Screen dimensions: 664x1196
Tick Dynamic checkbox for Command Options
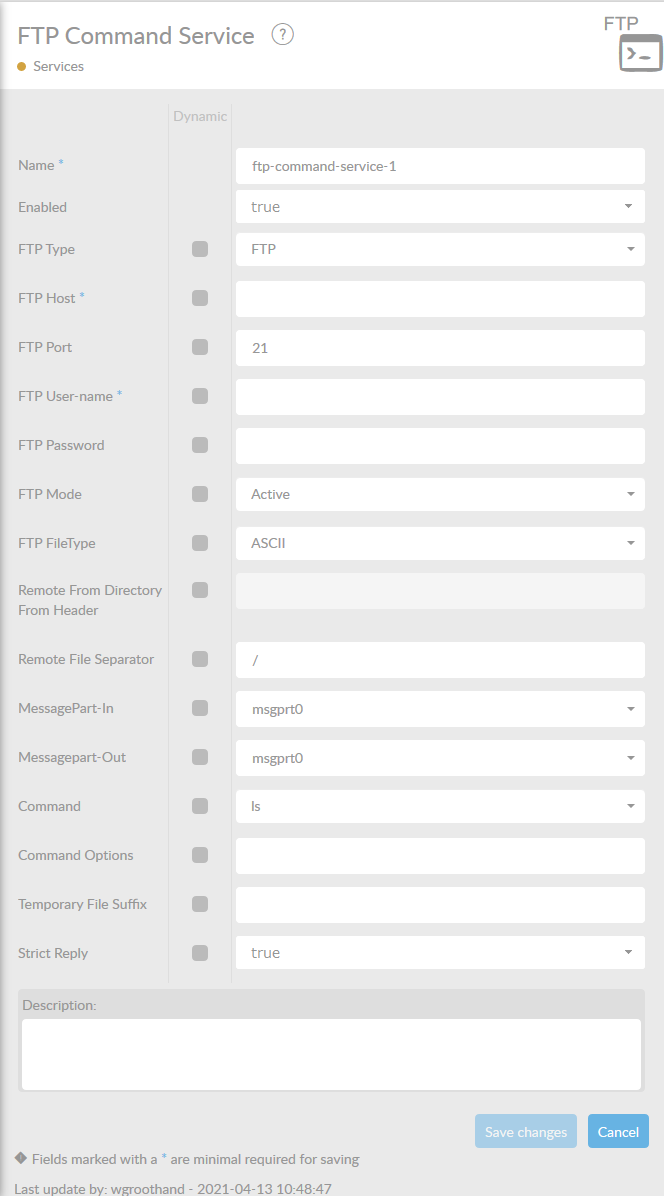click(200, 855)
